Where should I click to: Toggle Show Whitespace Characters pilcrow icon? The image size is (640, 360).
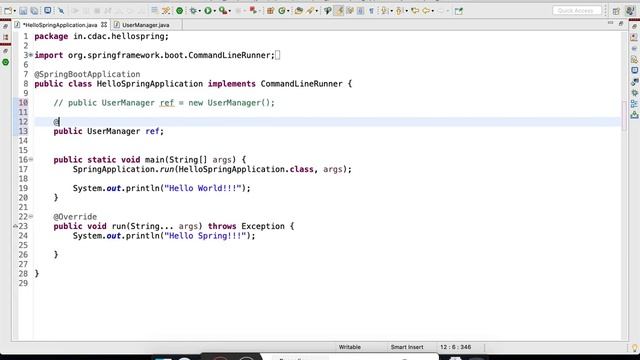tap(371, 11)
